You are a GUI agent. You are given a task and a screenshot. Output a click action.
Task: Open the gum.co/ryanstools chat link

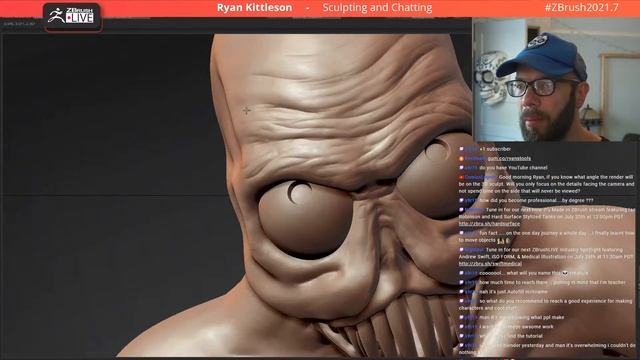click(x=509, y=158)
